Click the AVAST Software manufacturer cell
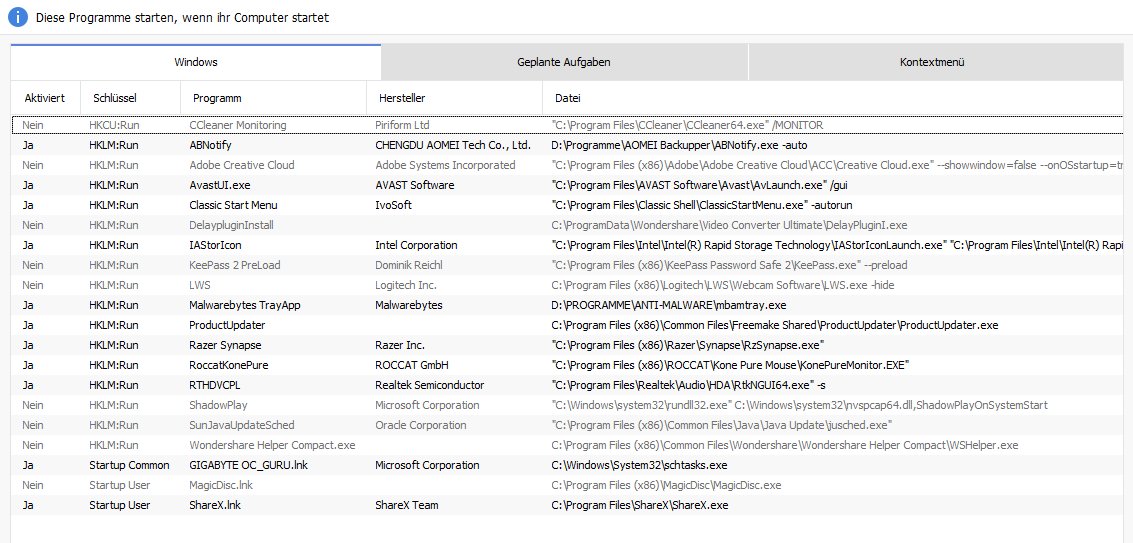Image resolution: width=1133 pixels, height=543 pixels. tap(415, 185)
